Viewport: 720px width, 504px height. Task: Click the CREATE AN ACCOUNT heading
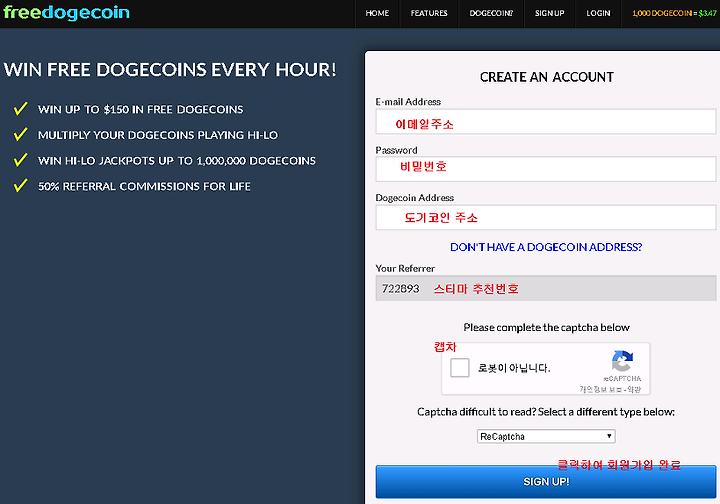pos(546,77)
